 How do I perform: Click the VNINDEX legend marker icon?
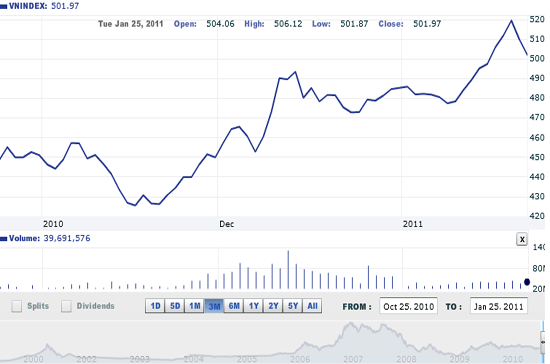[x=4, y=6]
